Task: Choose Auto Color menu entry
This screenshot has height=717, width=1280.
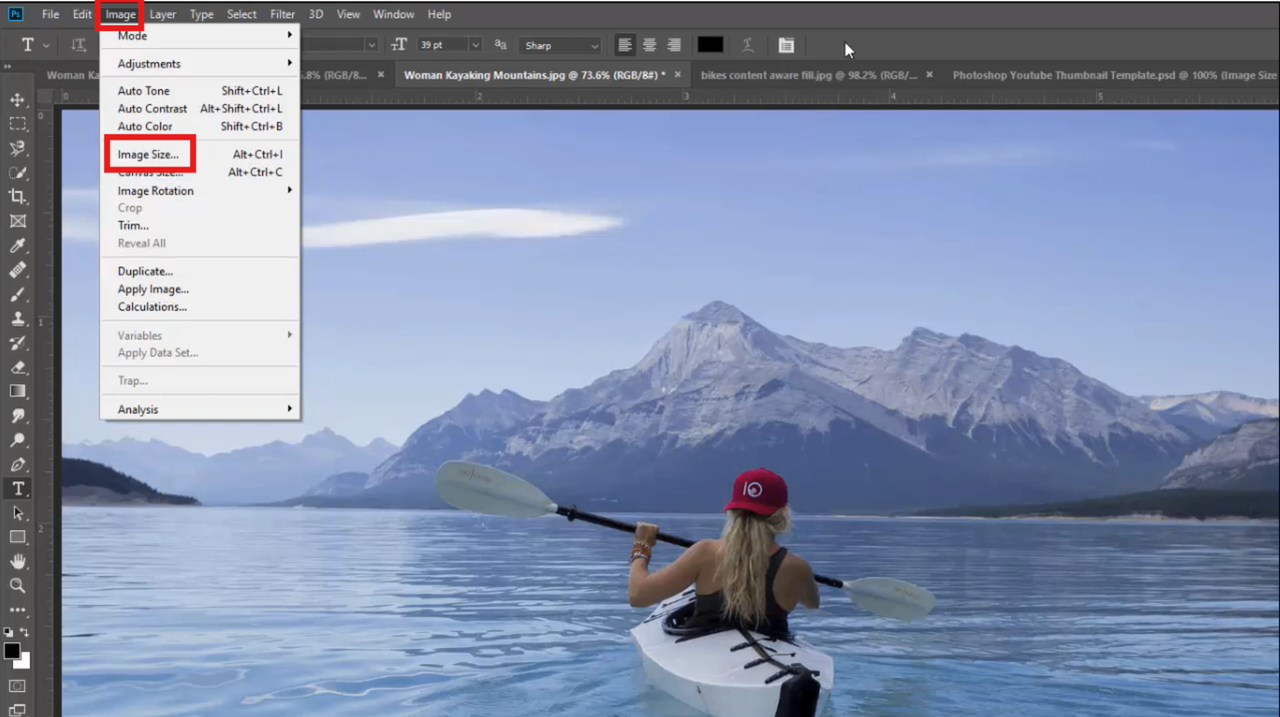Action: (x=200, y=126)
